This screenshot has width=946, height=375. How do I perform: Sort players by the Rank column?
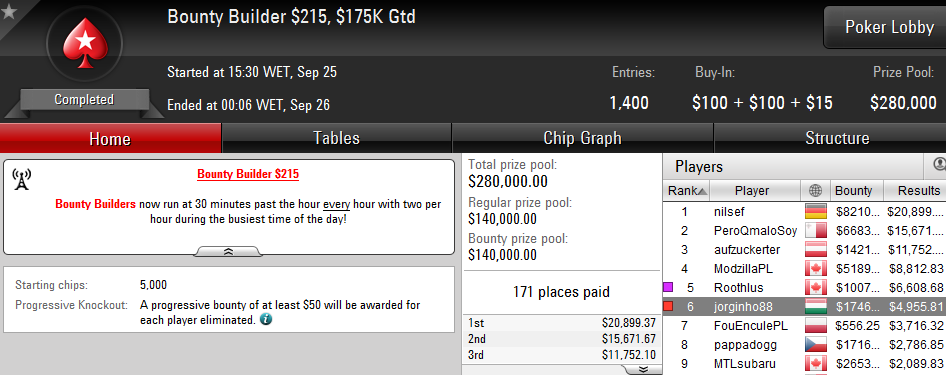(x=686, y=191)
